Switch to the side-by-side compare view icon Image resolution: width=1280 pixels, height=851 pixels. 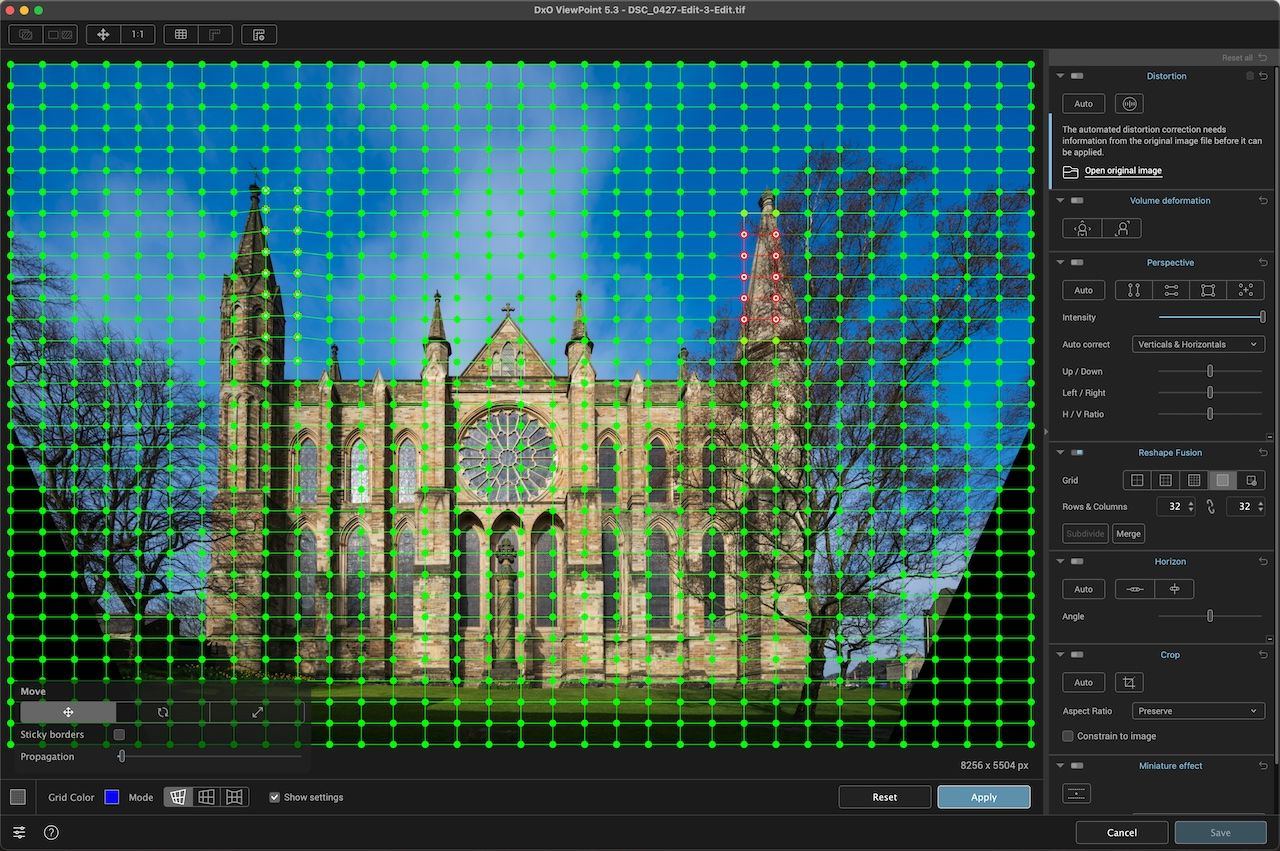click(x=61, y=34)
